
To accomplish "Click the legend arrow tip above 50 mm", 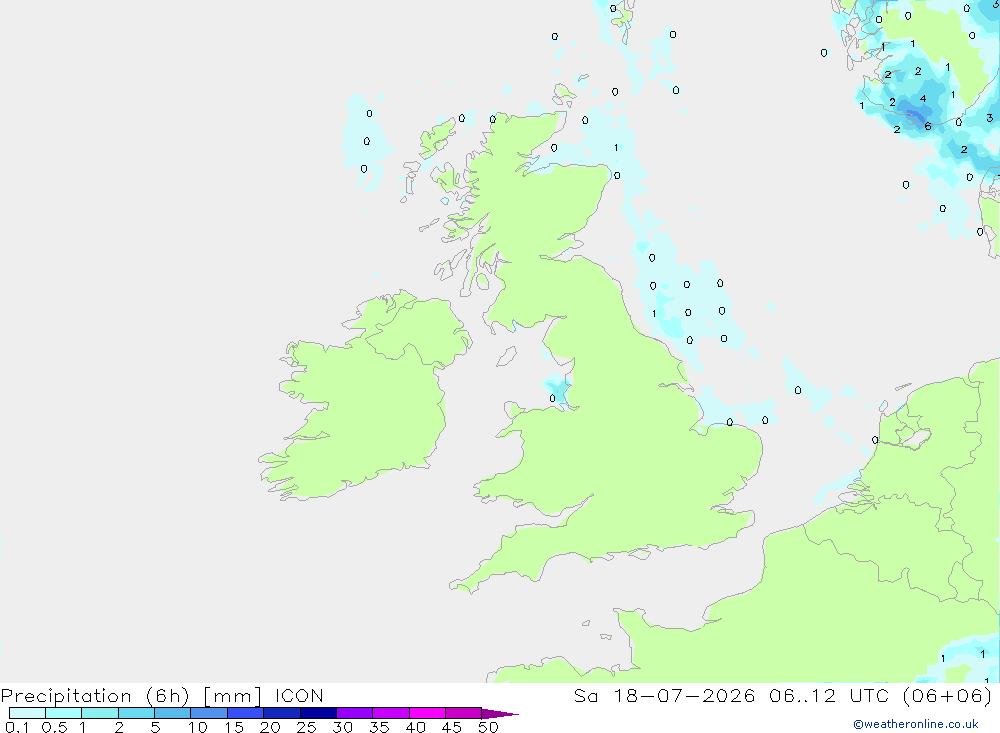I will 500,714.
